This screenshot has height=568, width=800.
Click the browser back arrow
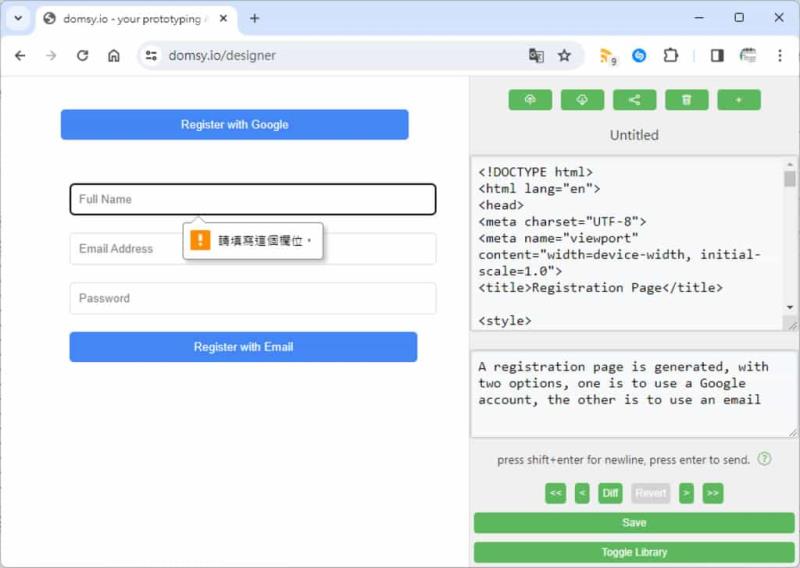click(x=20, y=56)
